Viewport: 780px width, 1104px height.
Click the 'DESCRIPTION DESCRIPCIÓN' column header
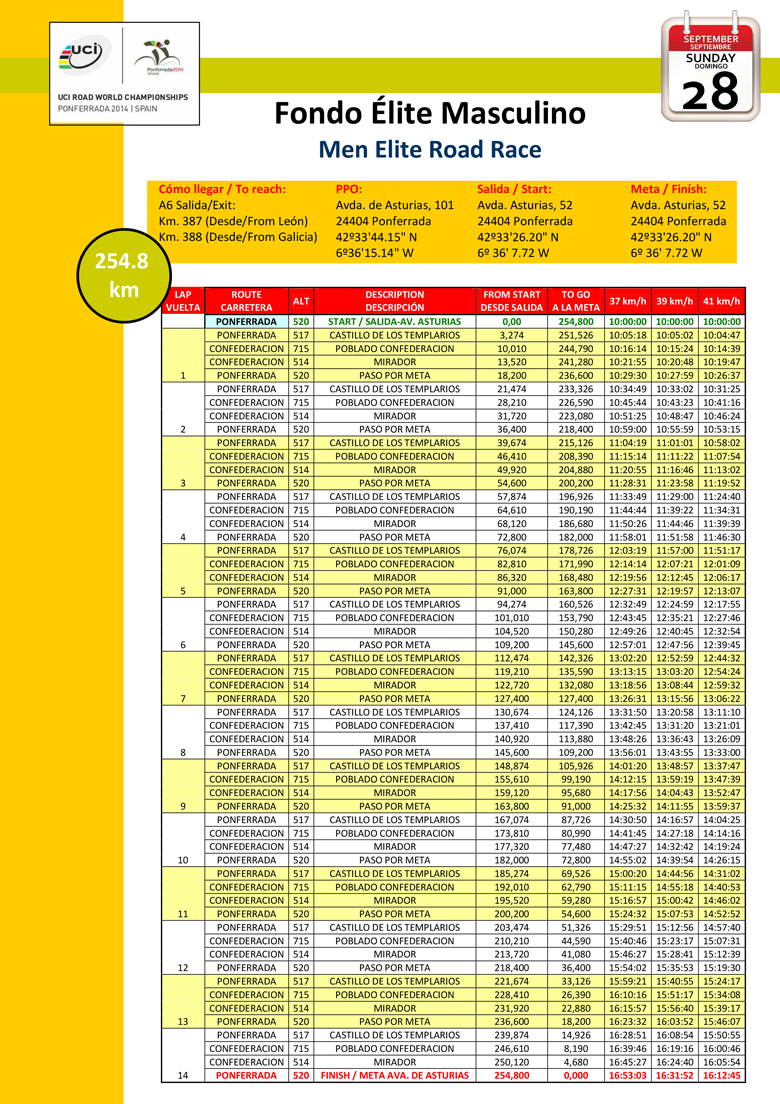(395, 301)
